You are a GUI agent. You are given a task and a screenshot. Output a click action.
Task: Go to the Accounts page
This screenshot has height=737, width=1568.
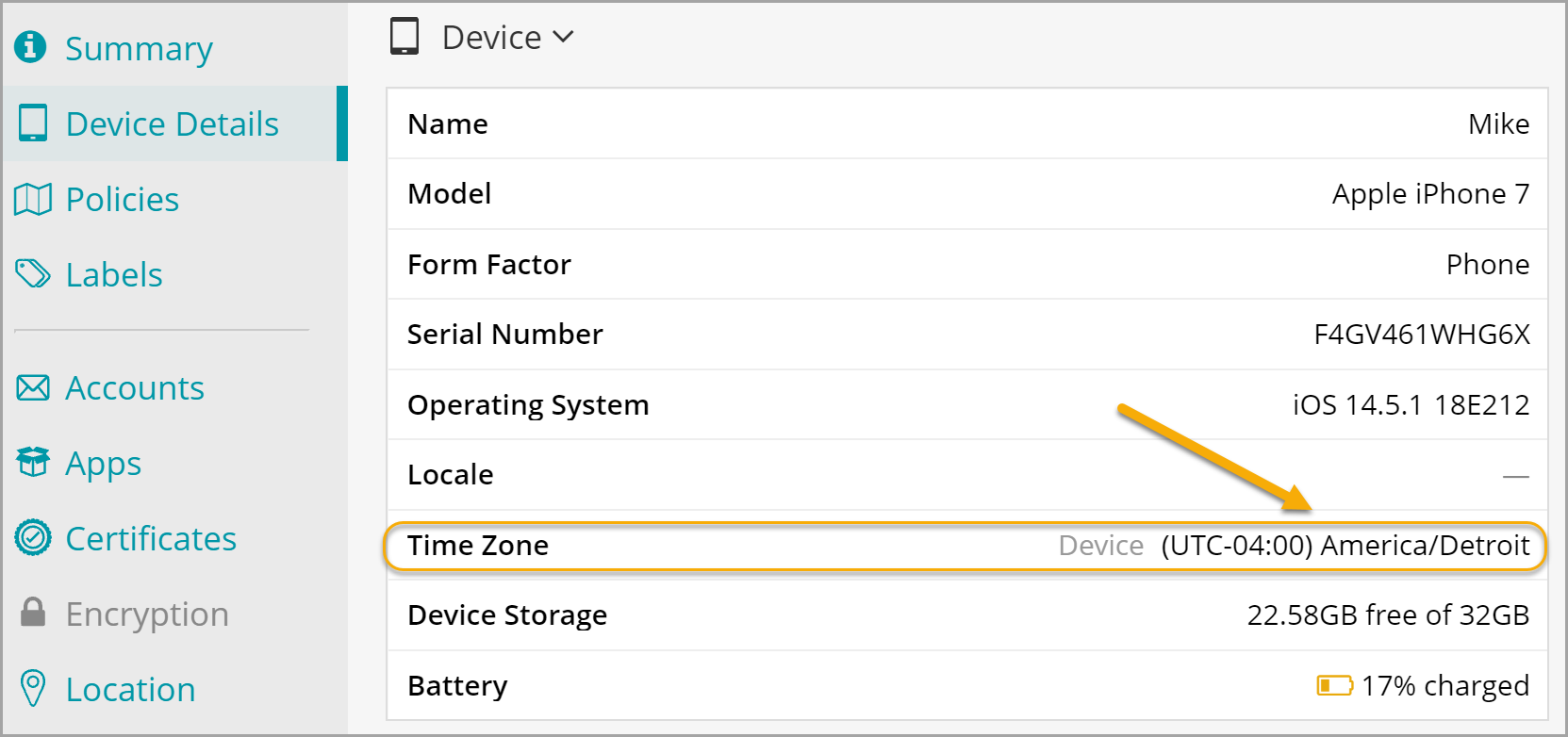[x=135, y=388]
